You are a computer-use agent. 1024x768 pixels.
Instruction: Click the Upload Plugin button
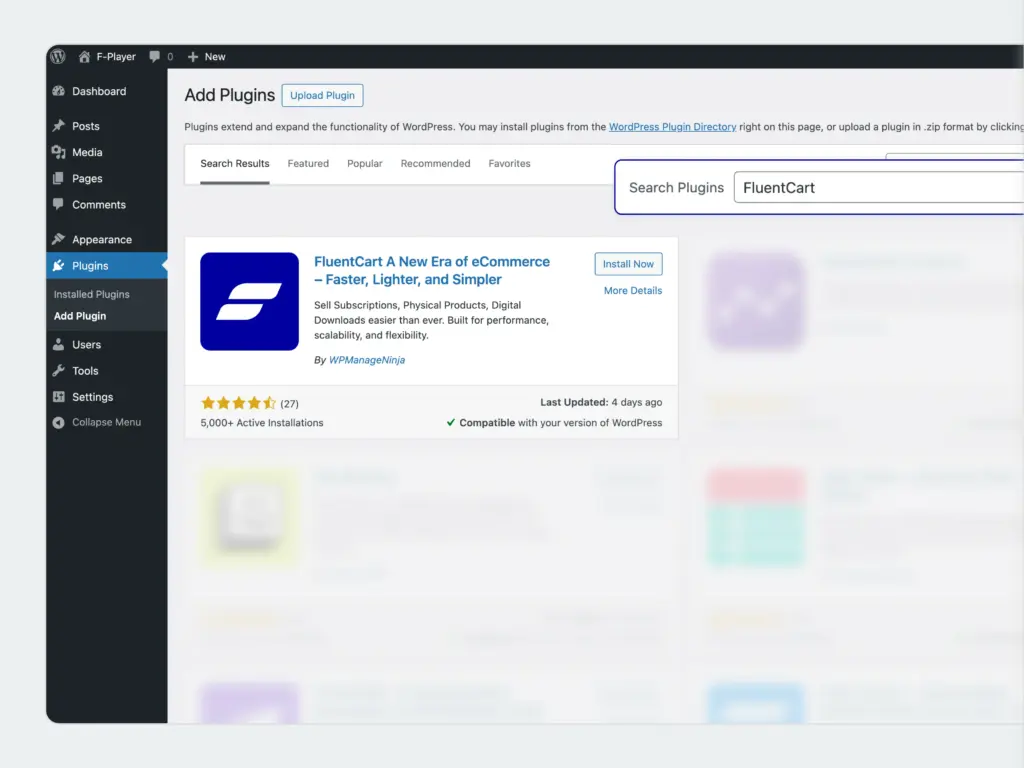tap(322, 95)
